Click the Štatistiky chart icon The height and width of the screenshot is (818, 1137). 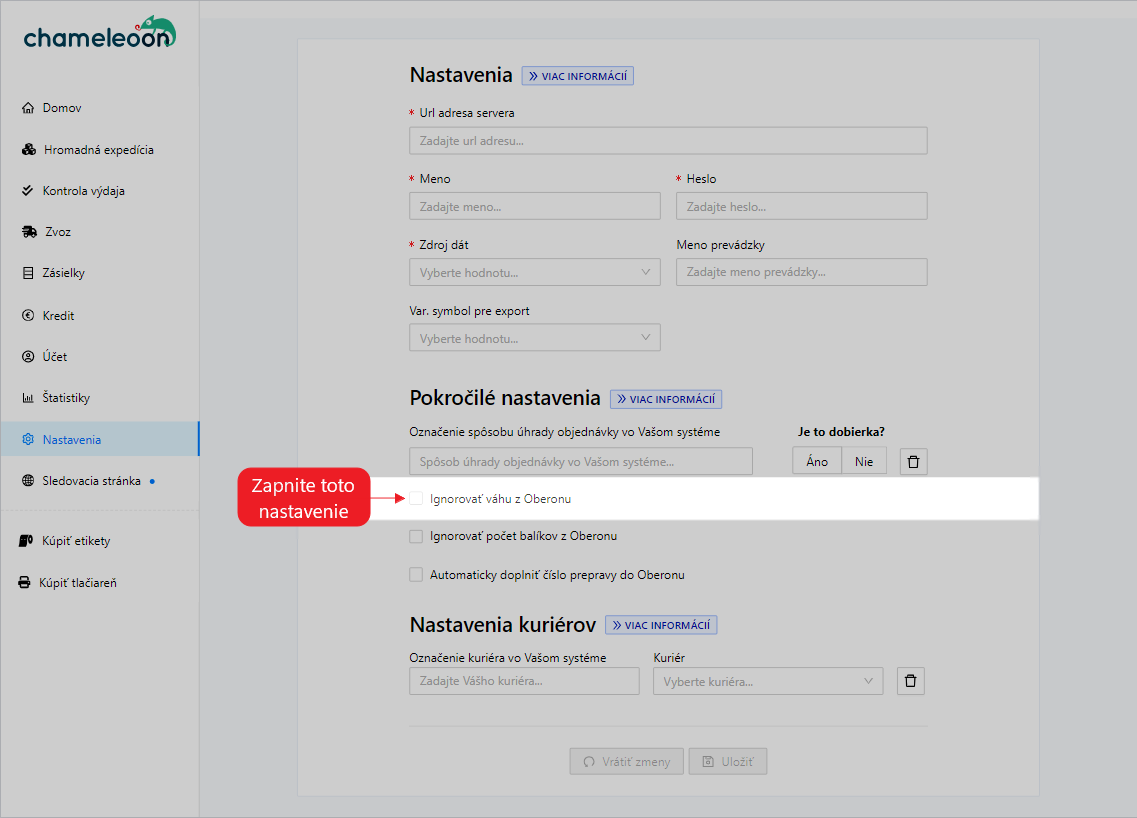tap(28, 398)
